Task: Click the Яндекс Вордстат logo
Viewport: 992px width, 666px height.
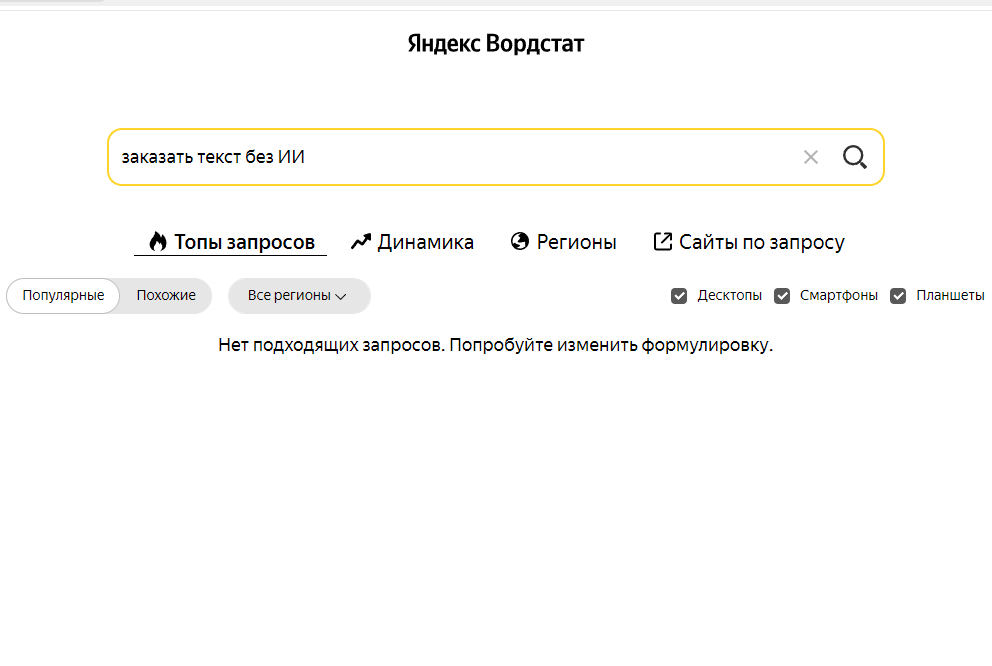Action: click(x=496, y=44)
